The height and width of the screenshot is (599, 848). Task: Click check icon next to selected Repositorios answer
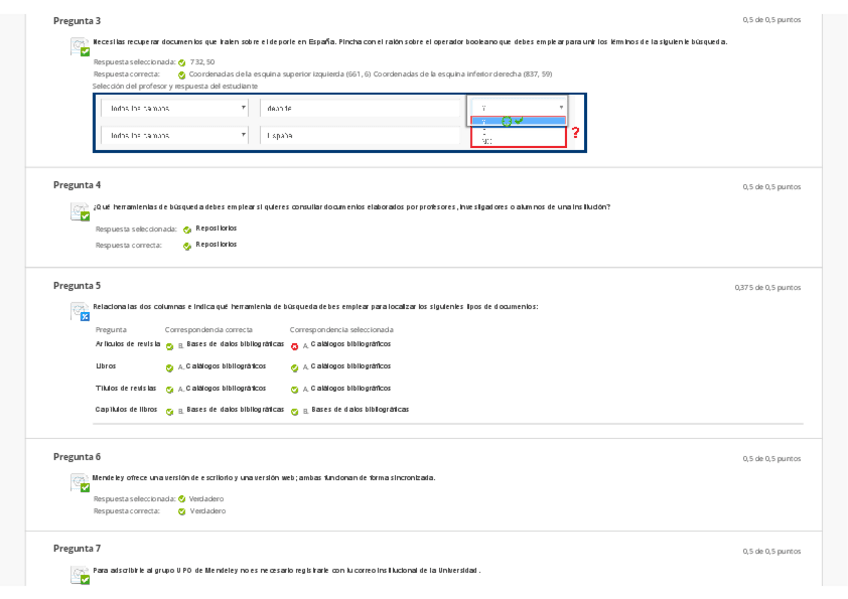(187, 230)
